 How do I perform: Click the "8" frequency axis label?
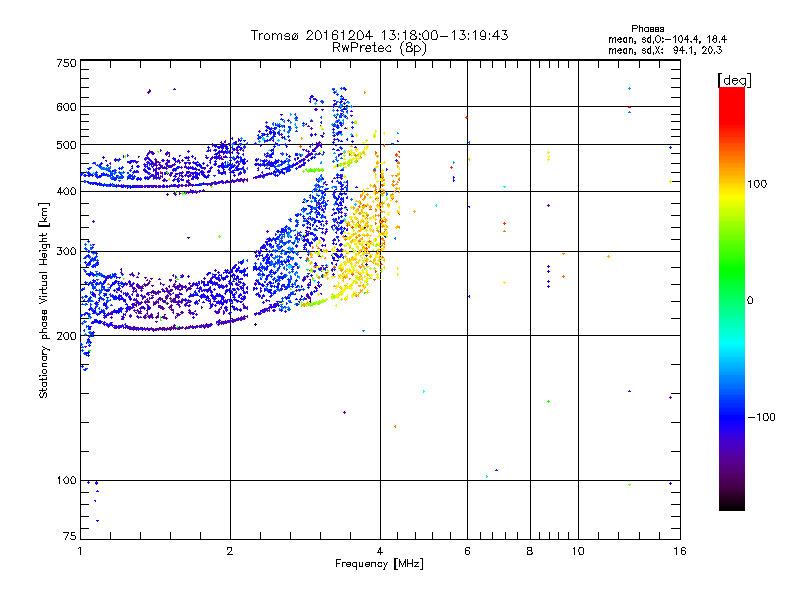(x=530, y=551)
